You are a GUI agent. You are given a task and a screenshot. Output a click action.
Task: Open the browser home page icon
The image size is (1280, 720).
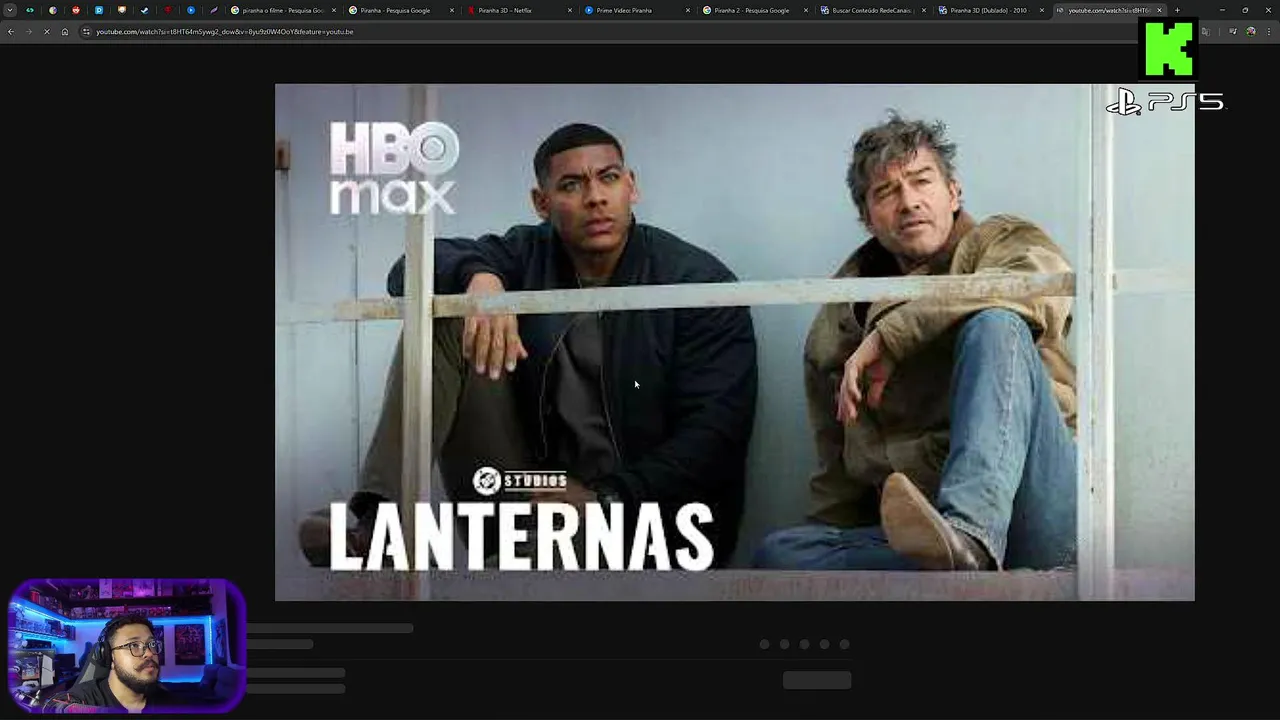click(65, 32)
